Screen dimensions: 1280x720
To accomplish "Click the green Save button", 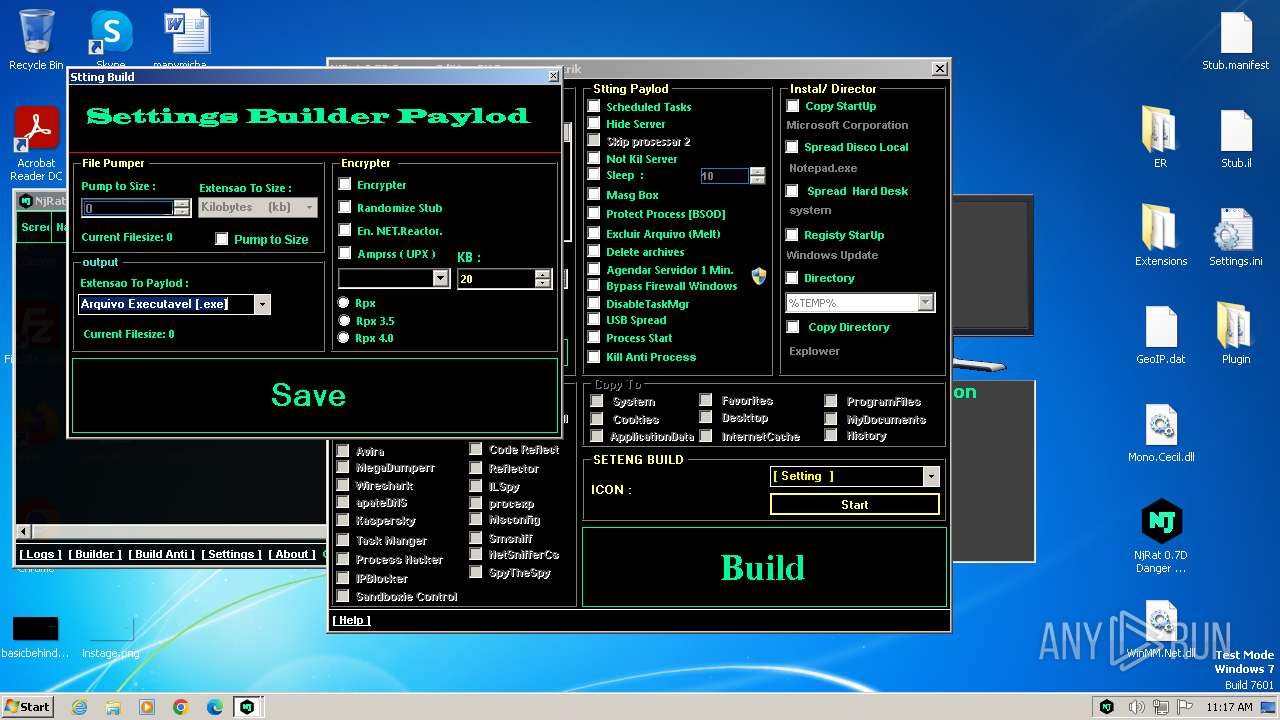I will tap(315, 395).
